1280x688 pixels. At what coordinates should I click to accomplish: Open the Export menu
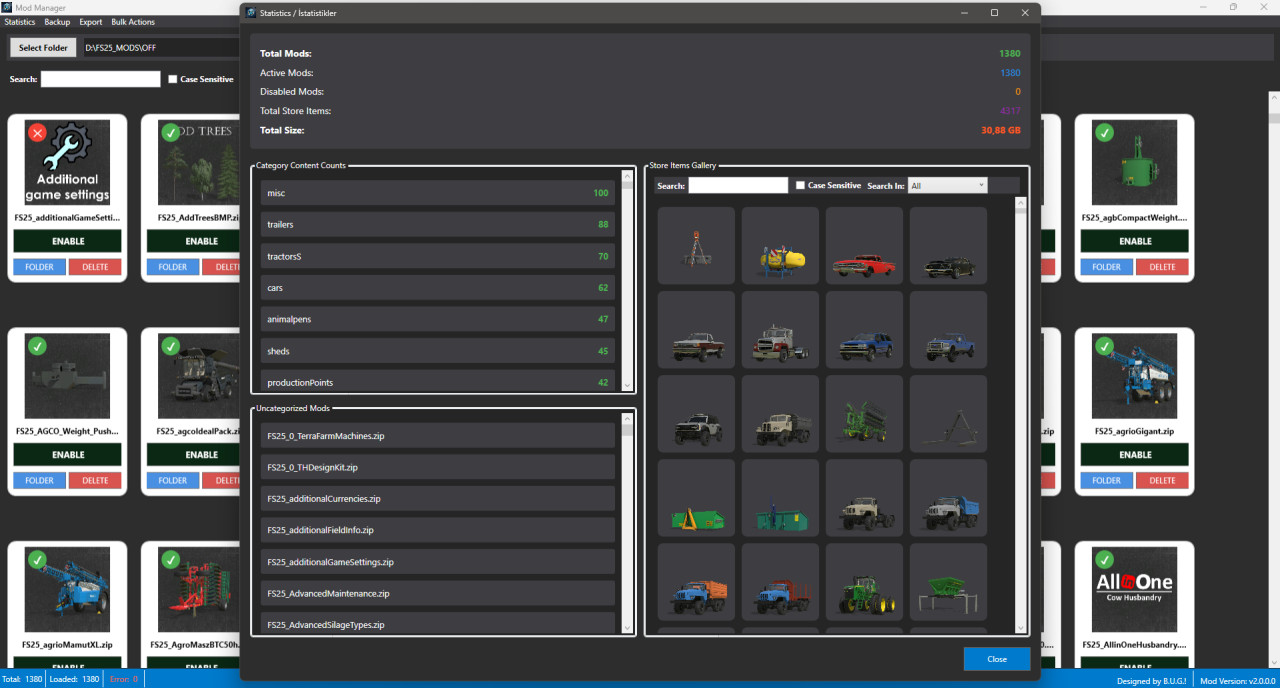(x=91, y=22)
